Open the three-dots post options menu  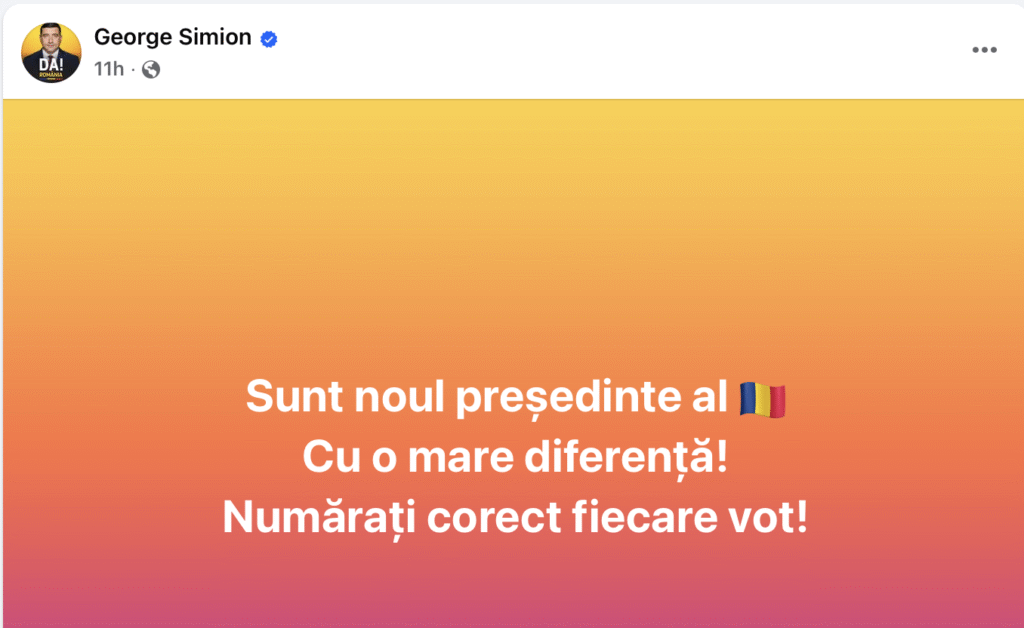pos(984,50)
